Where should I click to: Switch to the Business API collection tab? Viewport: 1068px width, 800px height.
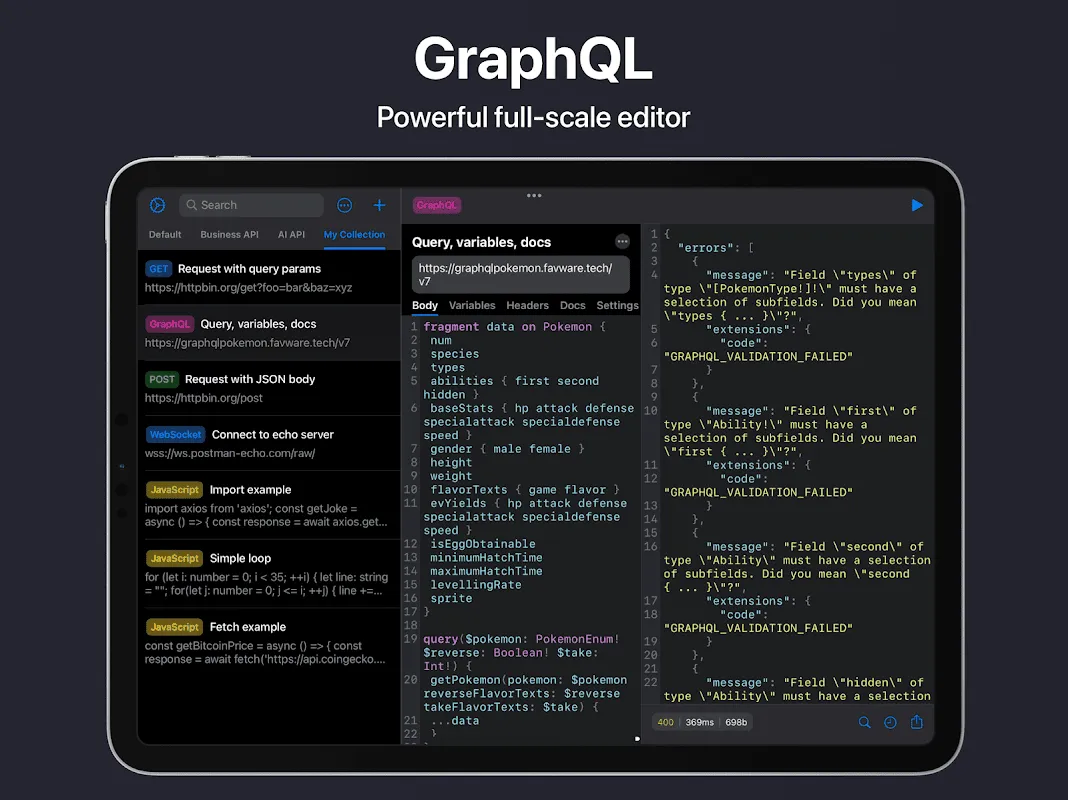point(230,234)
